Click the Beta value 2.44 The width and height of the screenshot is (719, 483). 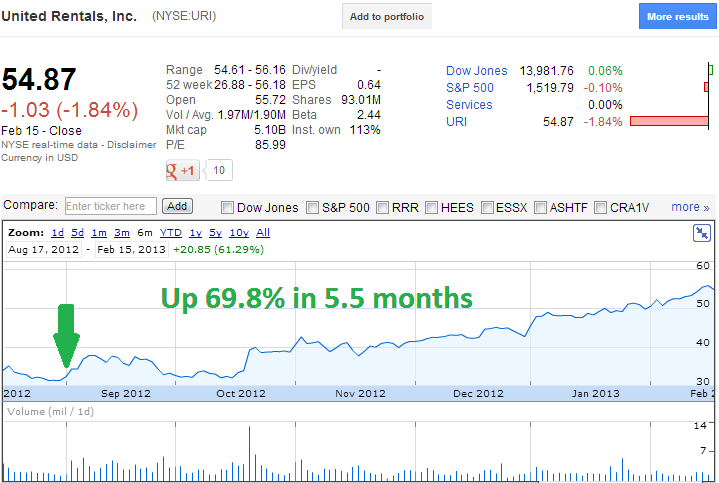[x=369, y=115]
